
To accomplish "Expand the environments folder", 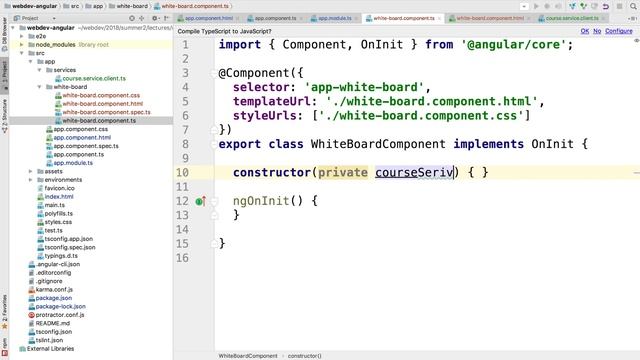I will tap(31, 180).
